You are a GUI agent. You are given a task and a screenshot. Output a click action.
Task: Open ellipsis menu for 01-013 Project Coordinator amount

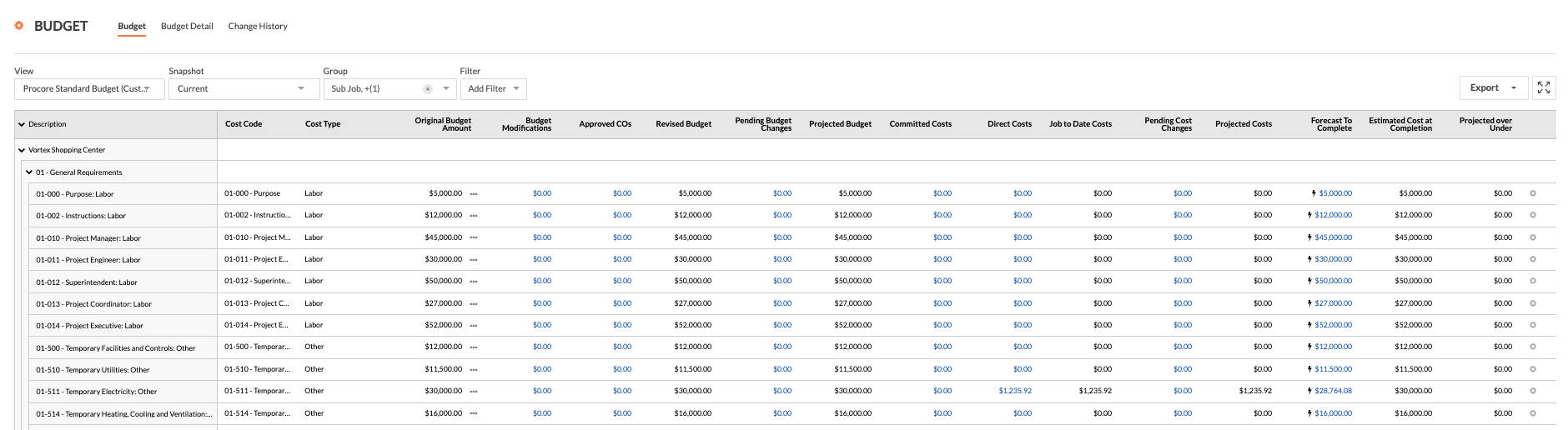tap(474, 303)
